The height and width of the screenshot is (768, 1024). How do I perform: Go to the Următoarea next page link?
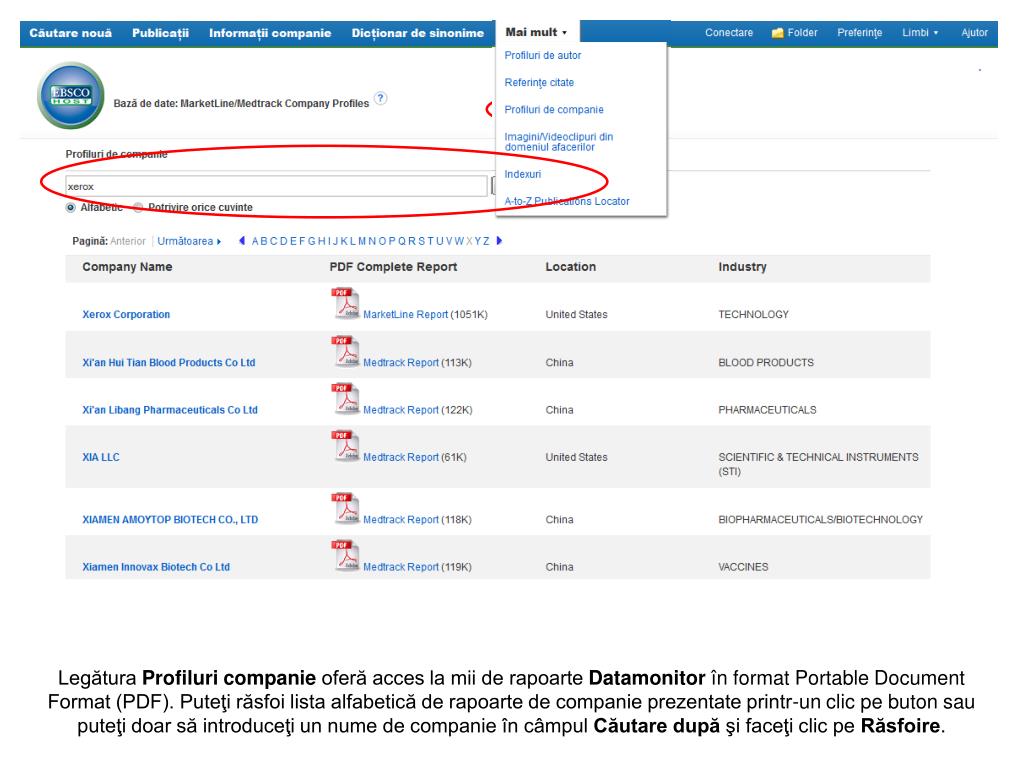(x=189, y=241)
